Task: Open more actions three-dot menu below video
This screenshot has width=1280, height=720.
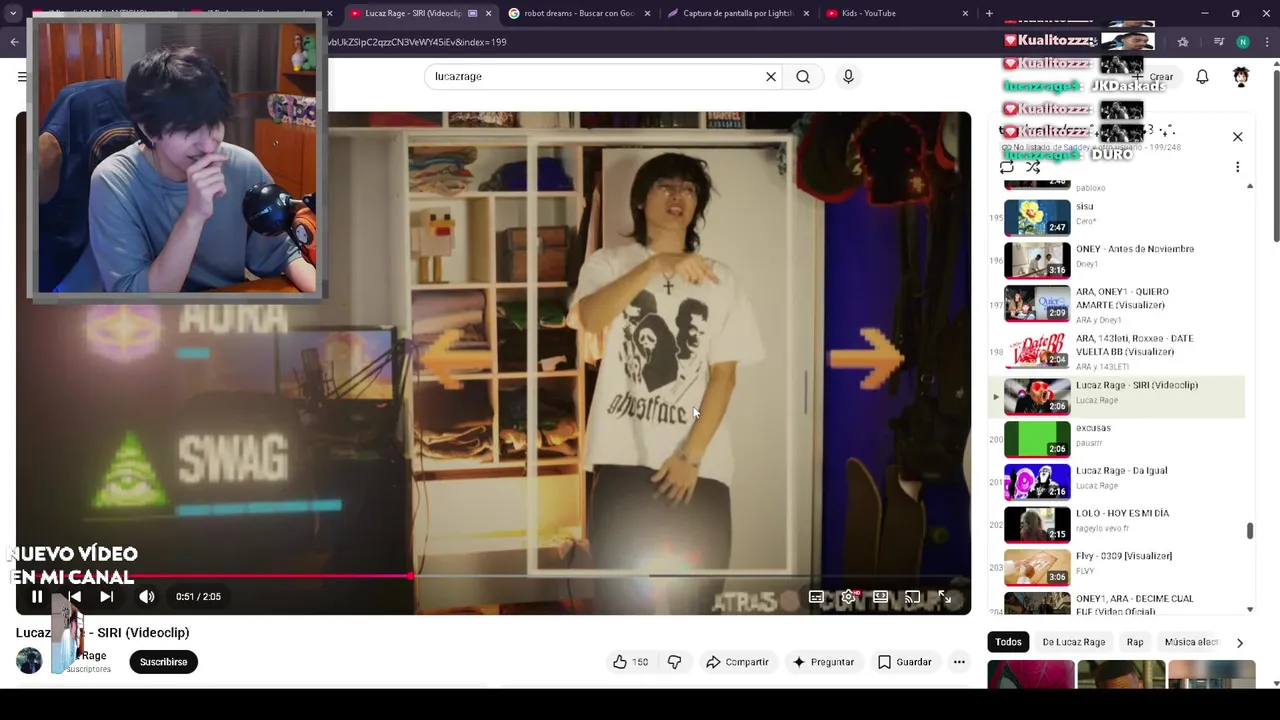Action: 959,662
